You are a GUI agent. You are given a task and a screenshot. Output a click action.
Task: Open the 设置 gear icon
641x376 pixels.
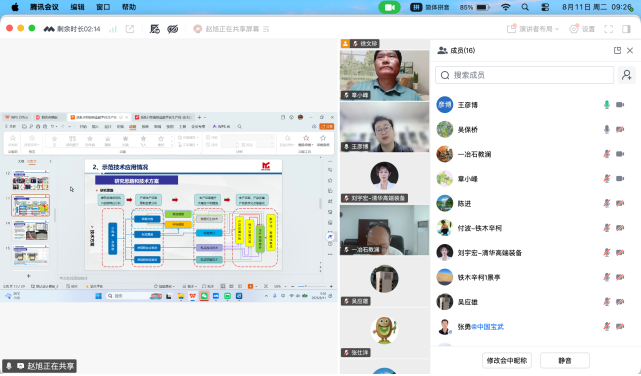(574, 29)
